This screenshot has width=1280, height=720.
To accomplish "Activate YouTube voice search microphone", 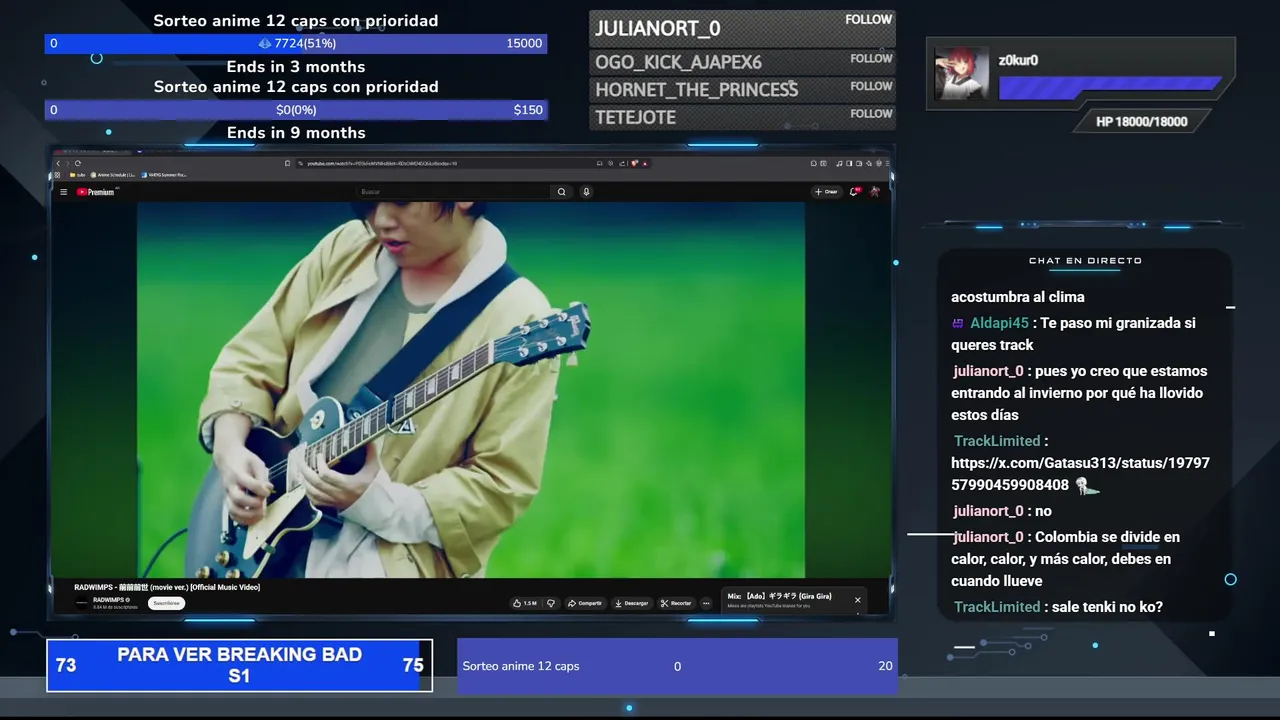I will tap(586, 192).
